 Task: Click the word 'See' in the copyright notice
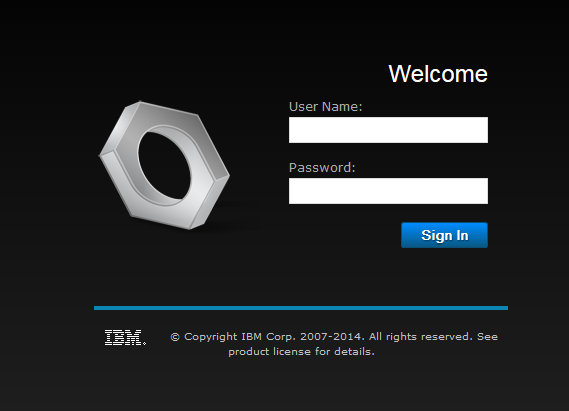click(487, 337)
